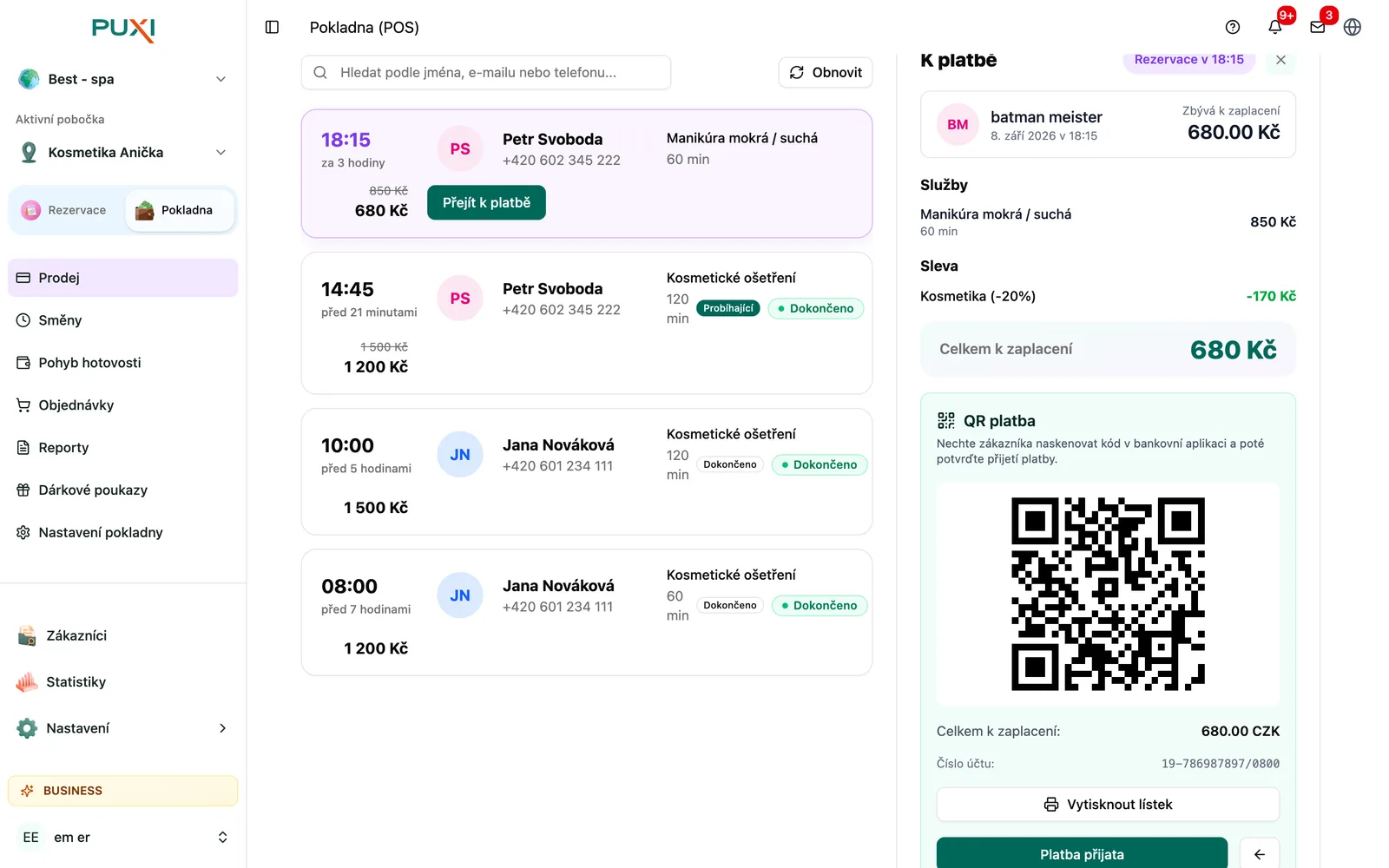The image size is (1389, 868).
Task: Click the 08:00 reservation time
Action: pos(349,587)
